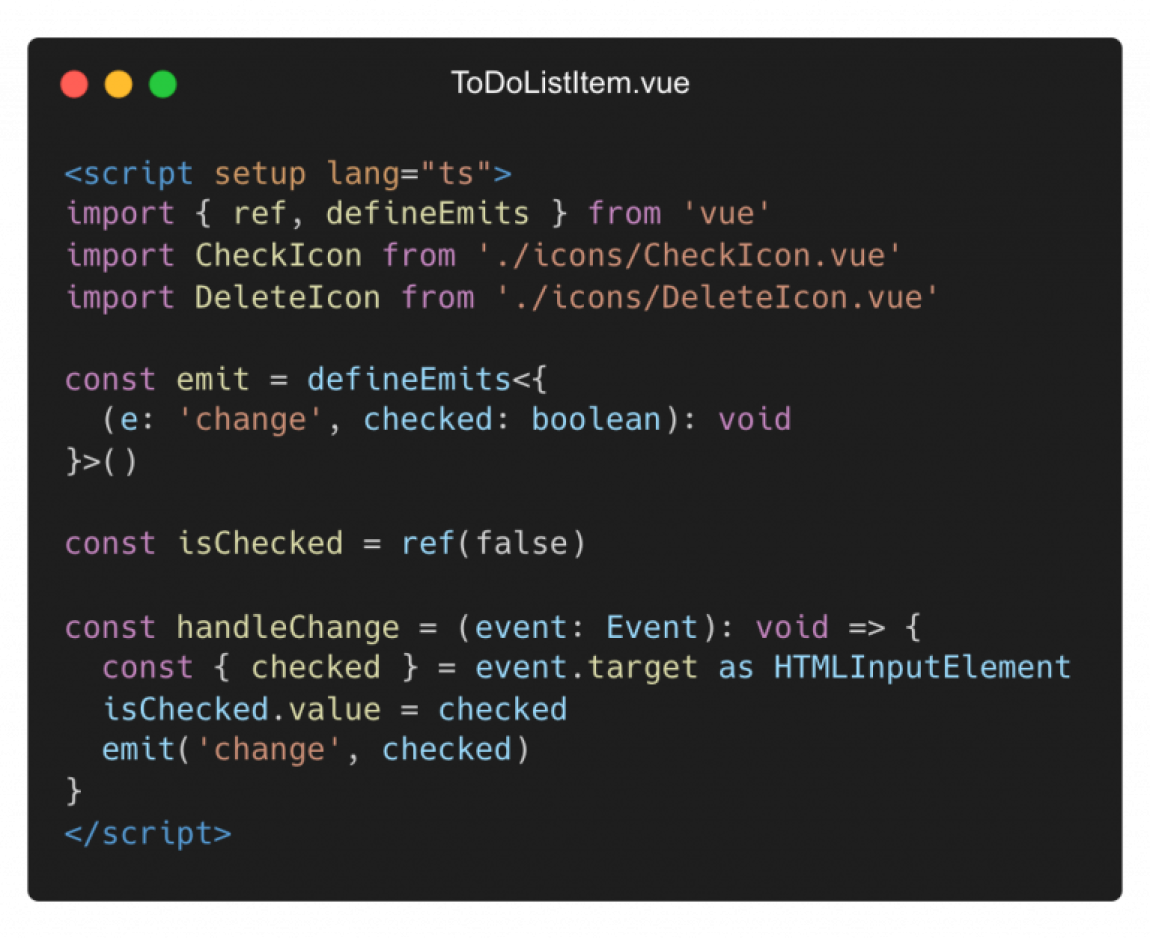The width and height of the screenshot is (1150, 939).
Task: Click the isChecked.value assignment line
Action: coord(334,709)
